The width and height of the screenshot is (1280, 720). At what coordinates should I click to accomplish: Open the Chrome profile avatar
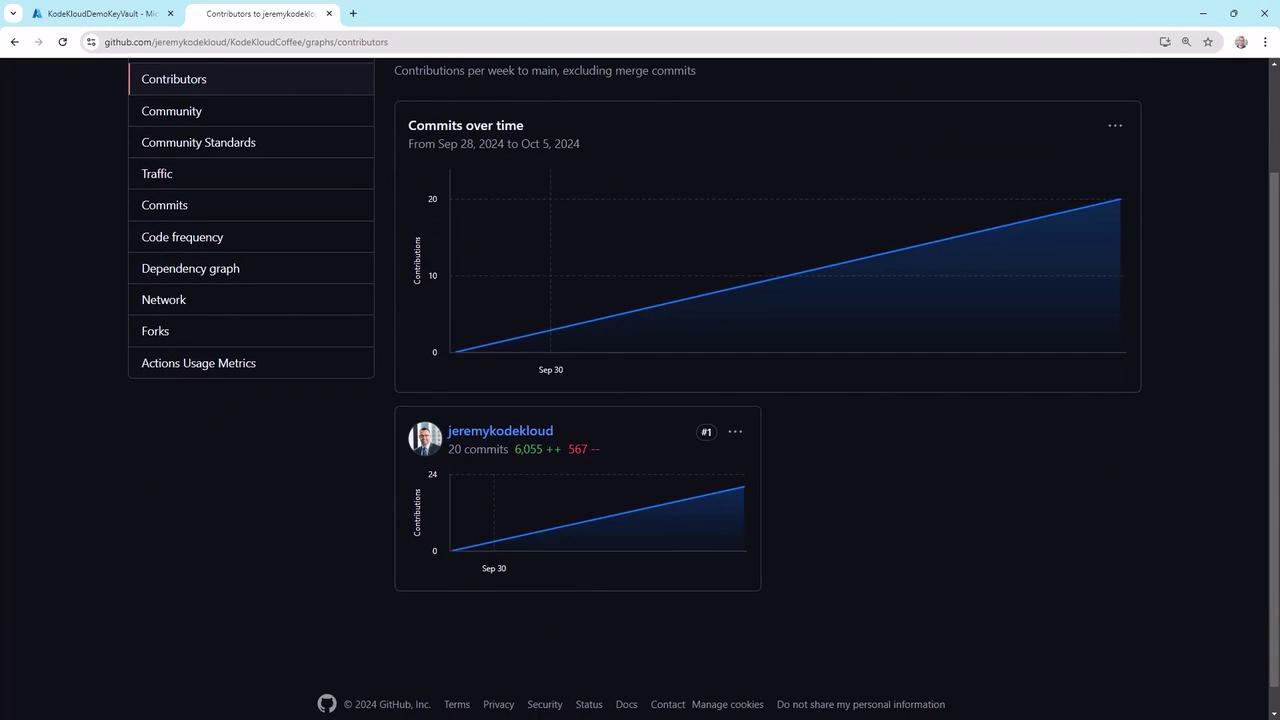[1241, 42]
